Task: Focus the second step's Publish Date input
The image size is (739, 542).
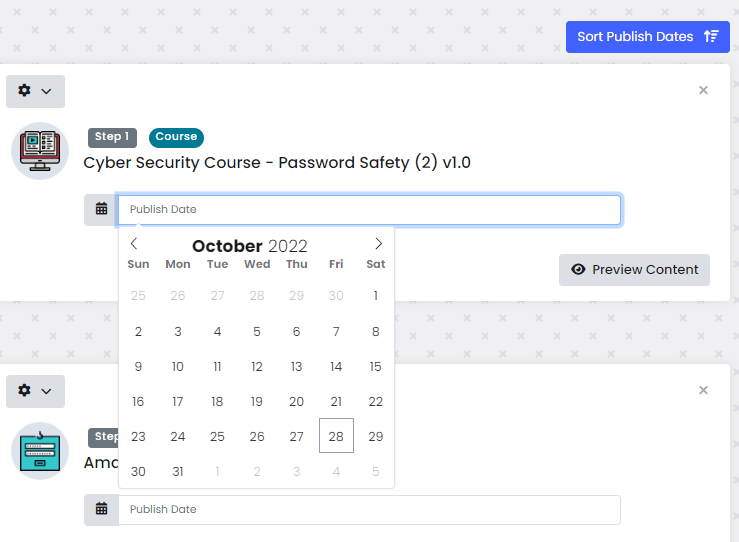Action: pyautogui.click(x=369, y=509)
